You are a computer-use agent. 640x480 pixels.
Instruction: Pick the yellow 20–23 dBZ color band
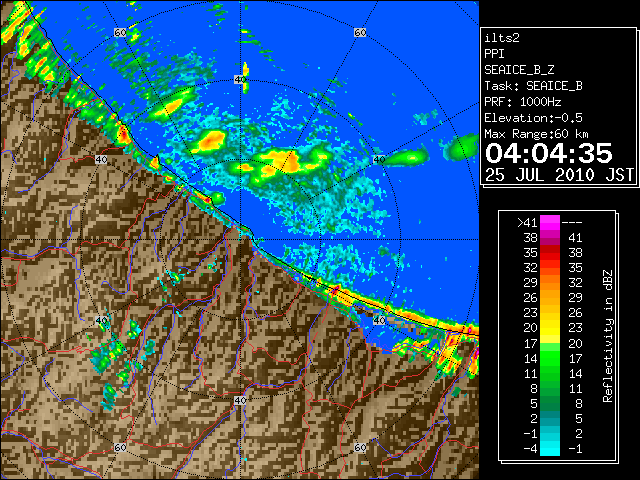pyautogui.click(x=550, y=328)
